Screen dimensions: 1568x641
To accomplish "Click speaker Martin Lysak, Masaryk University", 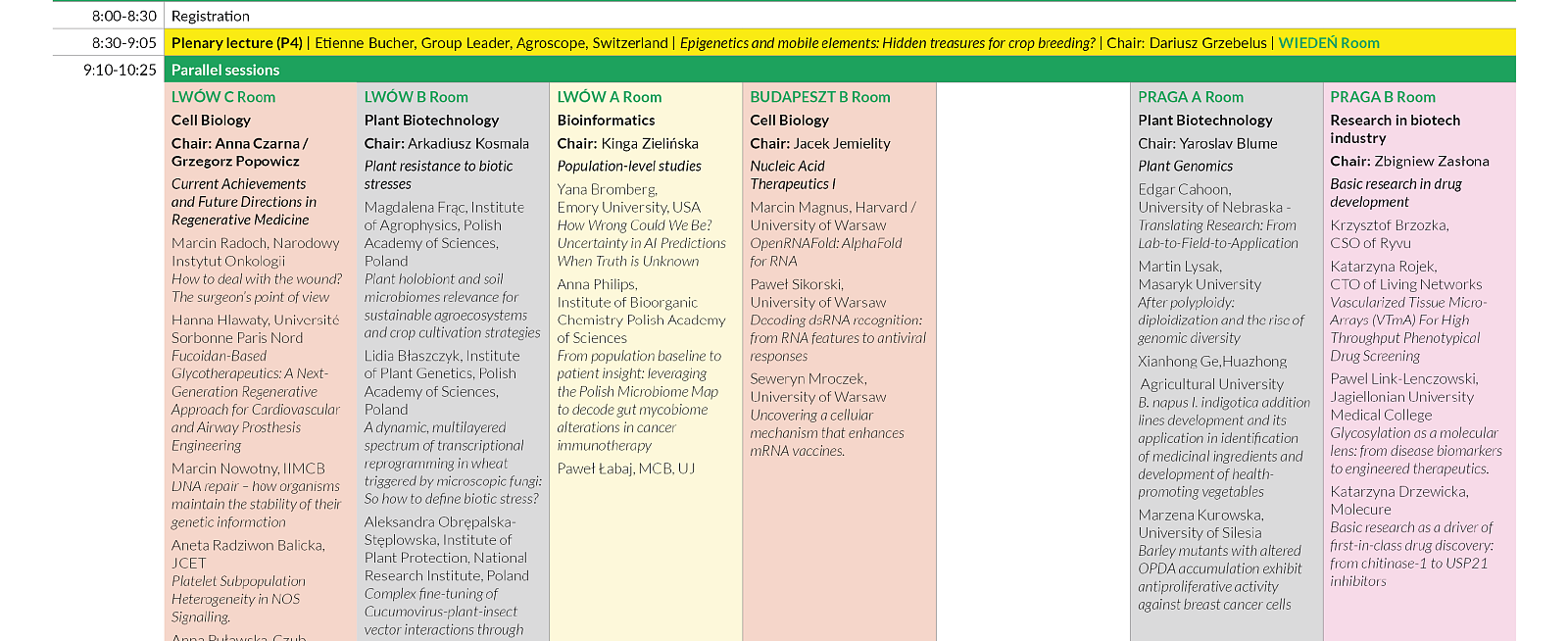I will point(1200,274).
